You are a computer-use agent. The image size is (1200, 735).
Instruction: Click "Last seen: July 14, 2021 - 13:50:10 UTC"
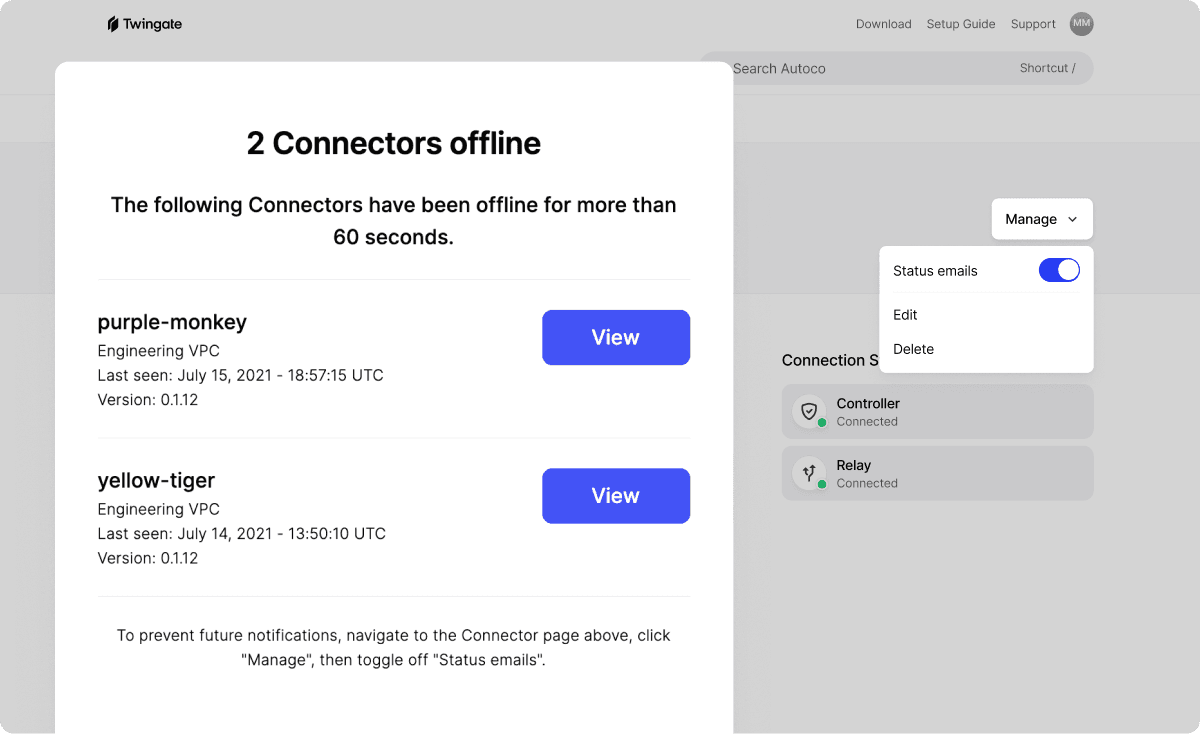click(241, 534)
